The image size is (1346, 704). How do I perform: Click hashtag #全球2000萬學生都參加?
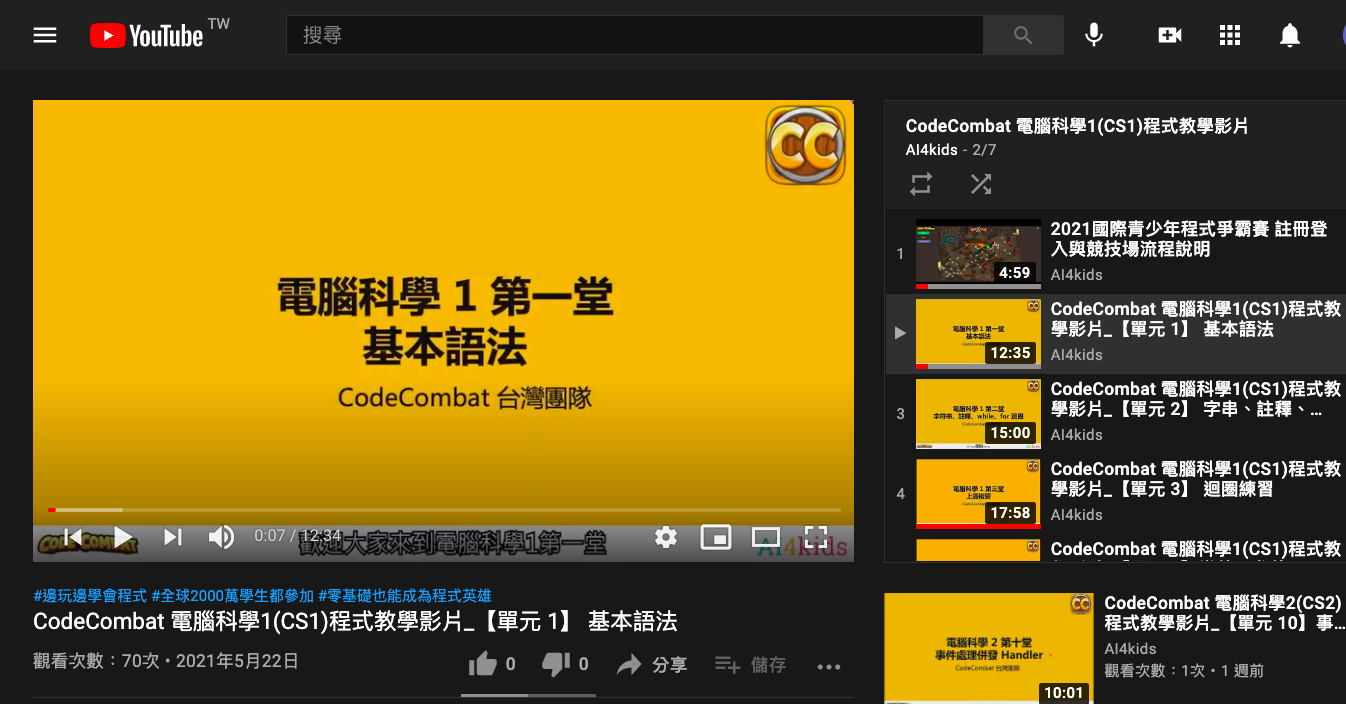click(232, 596)
